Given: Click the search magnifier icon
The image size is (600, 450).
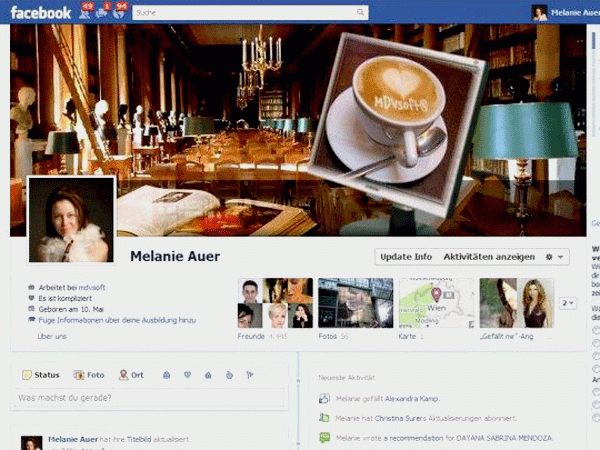Looking at the screenshot, I should tap(360, 12).
